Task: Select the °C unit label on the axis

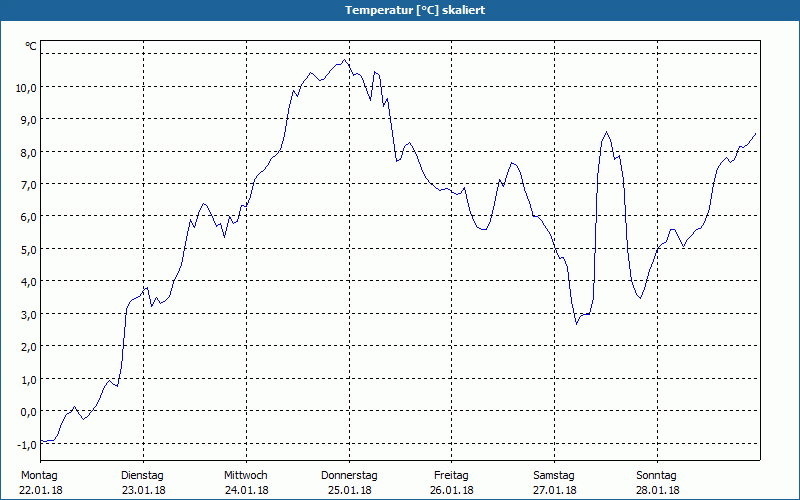Action: [x=31, y=46]
